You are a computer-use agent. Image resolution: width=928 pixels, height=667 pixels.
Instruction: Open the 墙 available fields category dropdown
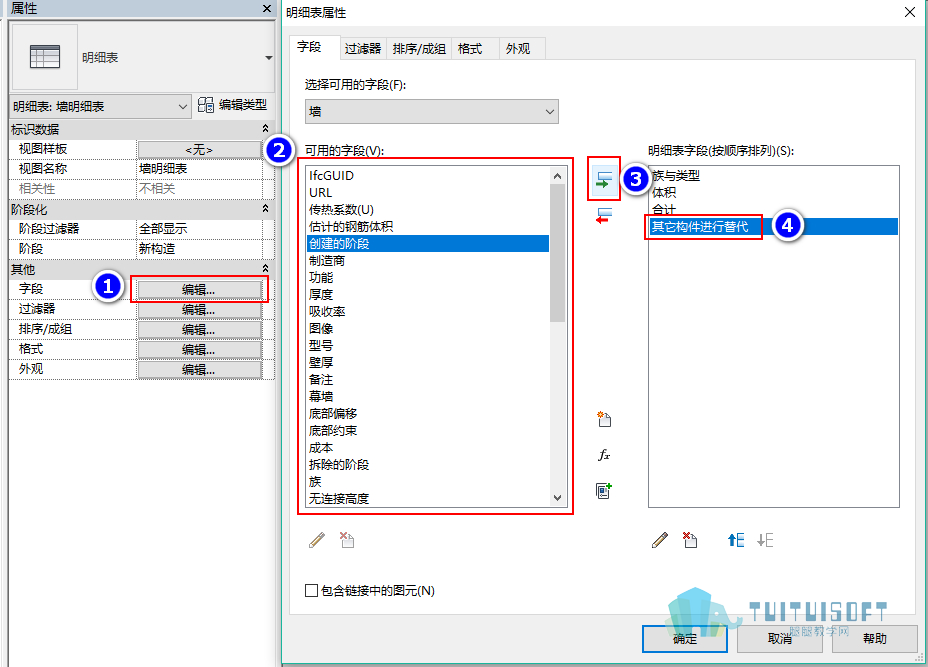point(431,111)
